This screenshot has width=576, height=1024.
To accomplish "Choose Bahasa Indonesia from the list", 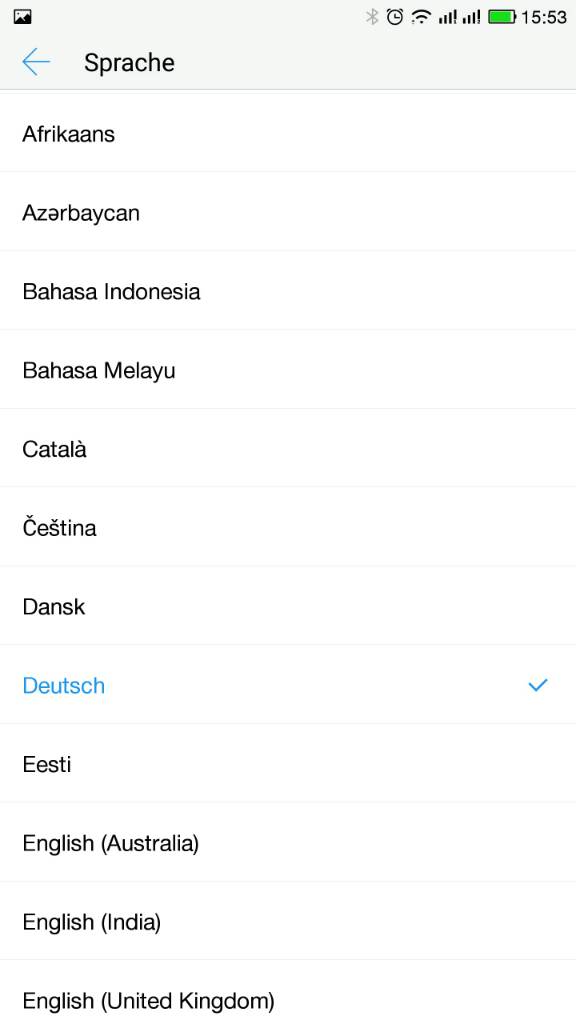I will coord(288,291).
